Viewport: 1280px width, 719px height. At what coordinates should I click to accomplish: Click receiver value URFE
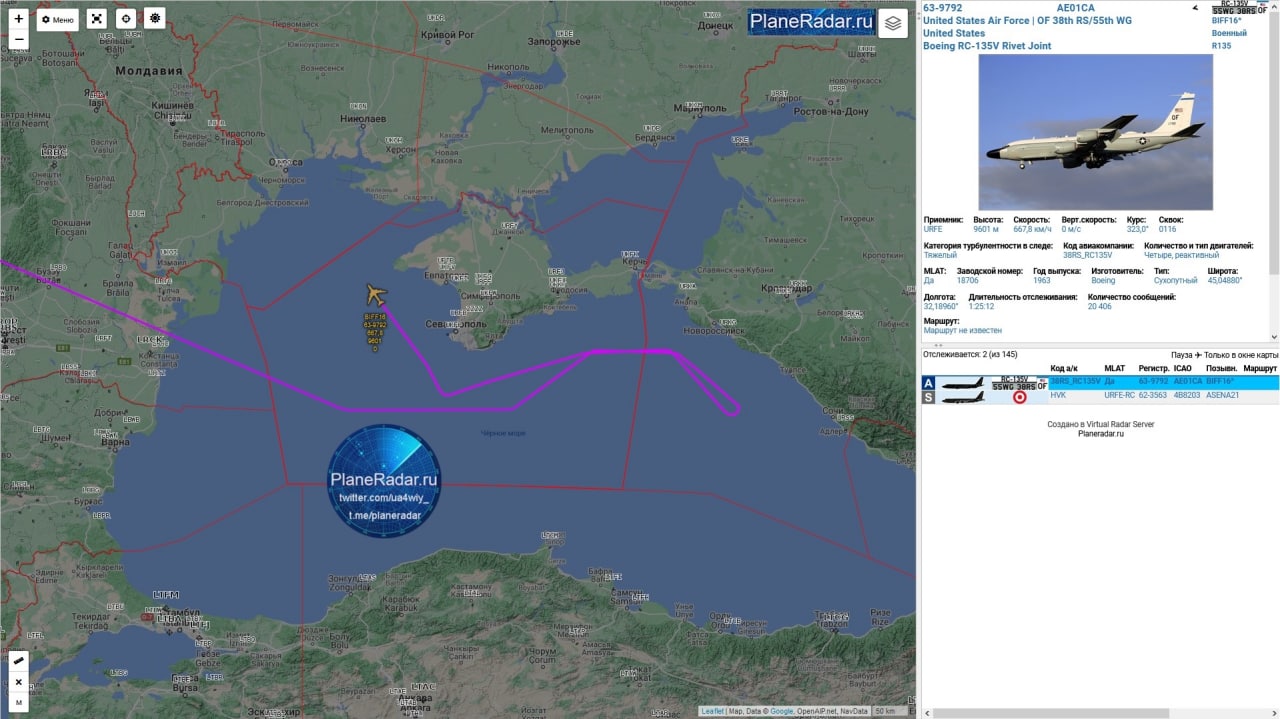point(933,229)
